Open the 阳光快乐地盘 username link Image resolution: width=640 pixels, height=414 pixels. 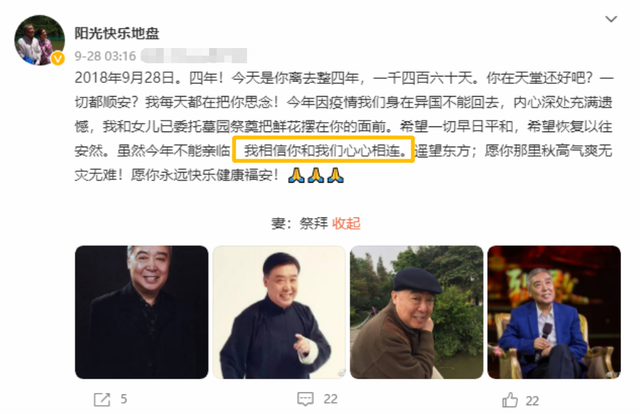pos(117,33)
